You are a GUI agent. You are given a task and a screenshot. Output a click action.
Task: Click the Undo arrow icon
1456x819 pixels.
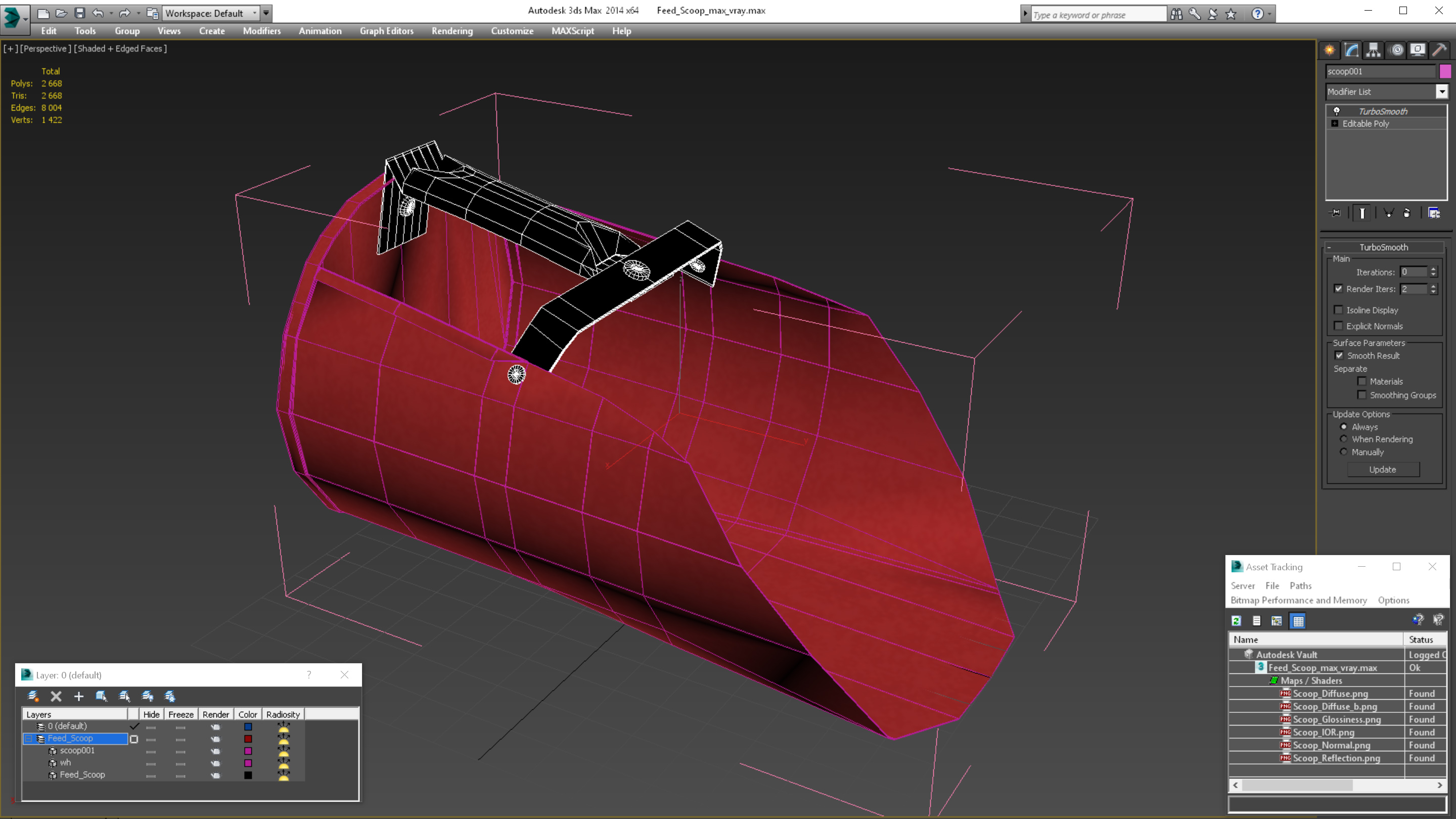click(x=98, y=13)
